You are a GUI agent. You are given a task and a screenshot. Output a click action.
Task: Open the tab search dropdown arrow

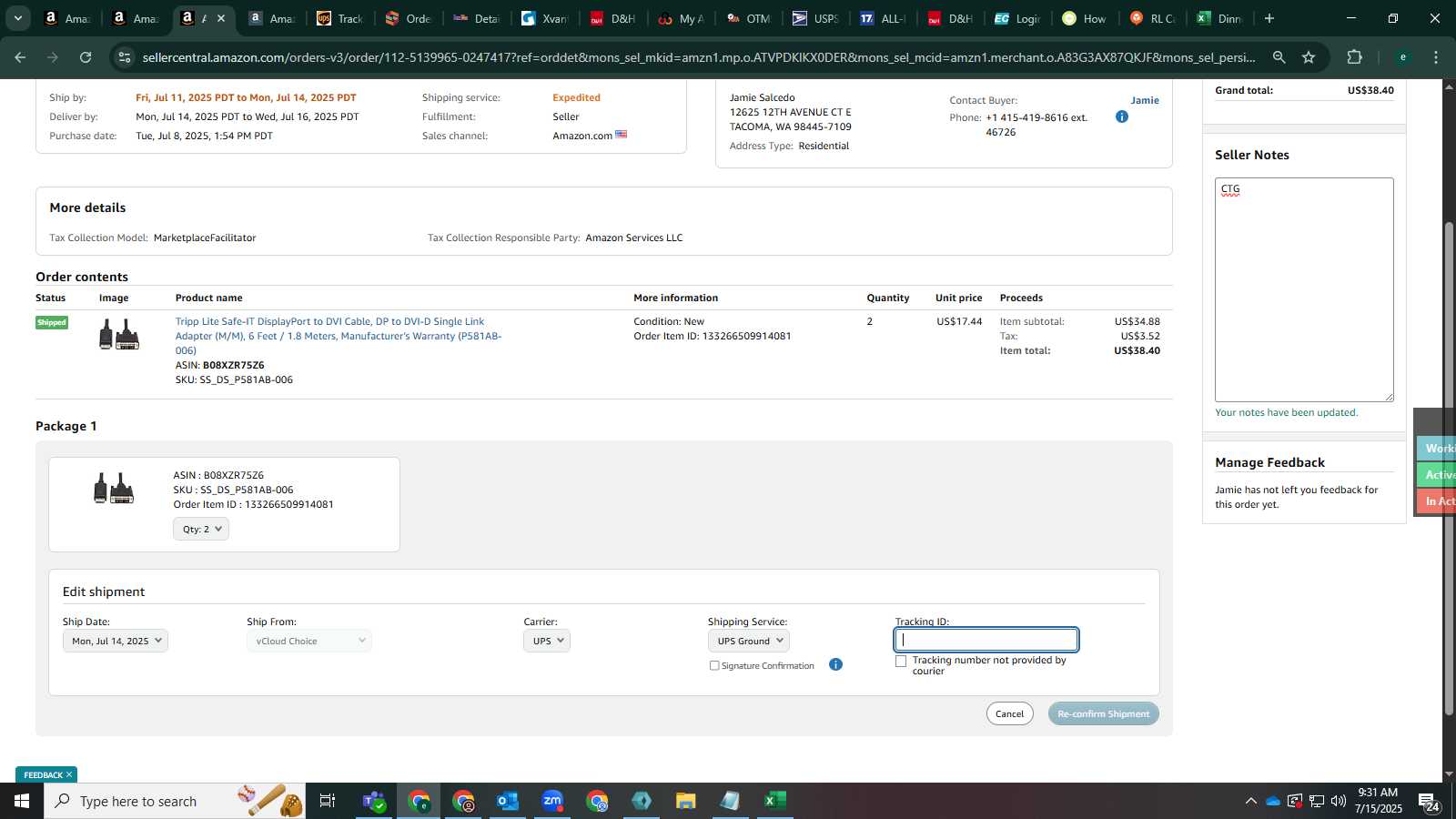tap(17, 18)
